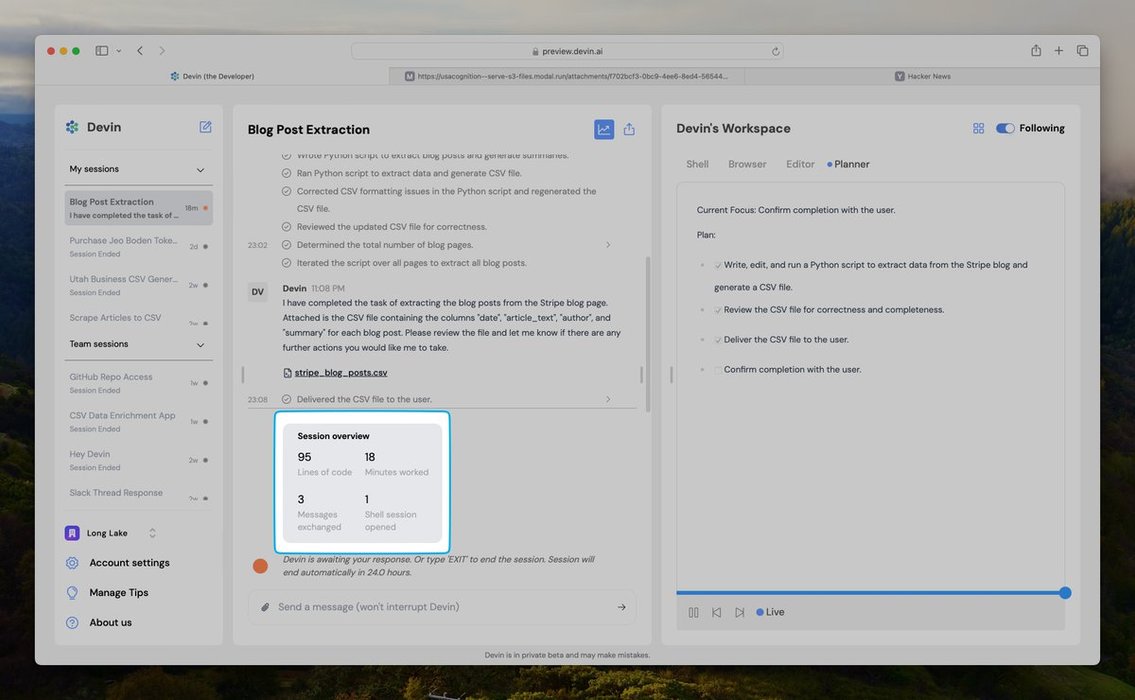The height and width of the screenshot is (700, 1135).
Task: Collapse the Team sessions list
Action: pyautogui.click(x=201, y=345)
